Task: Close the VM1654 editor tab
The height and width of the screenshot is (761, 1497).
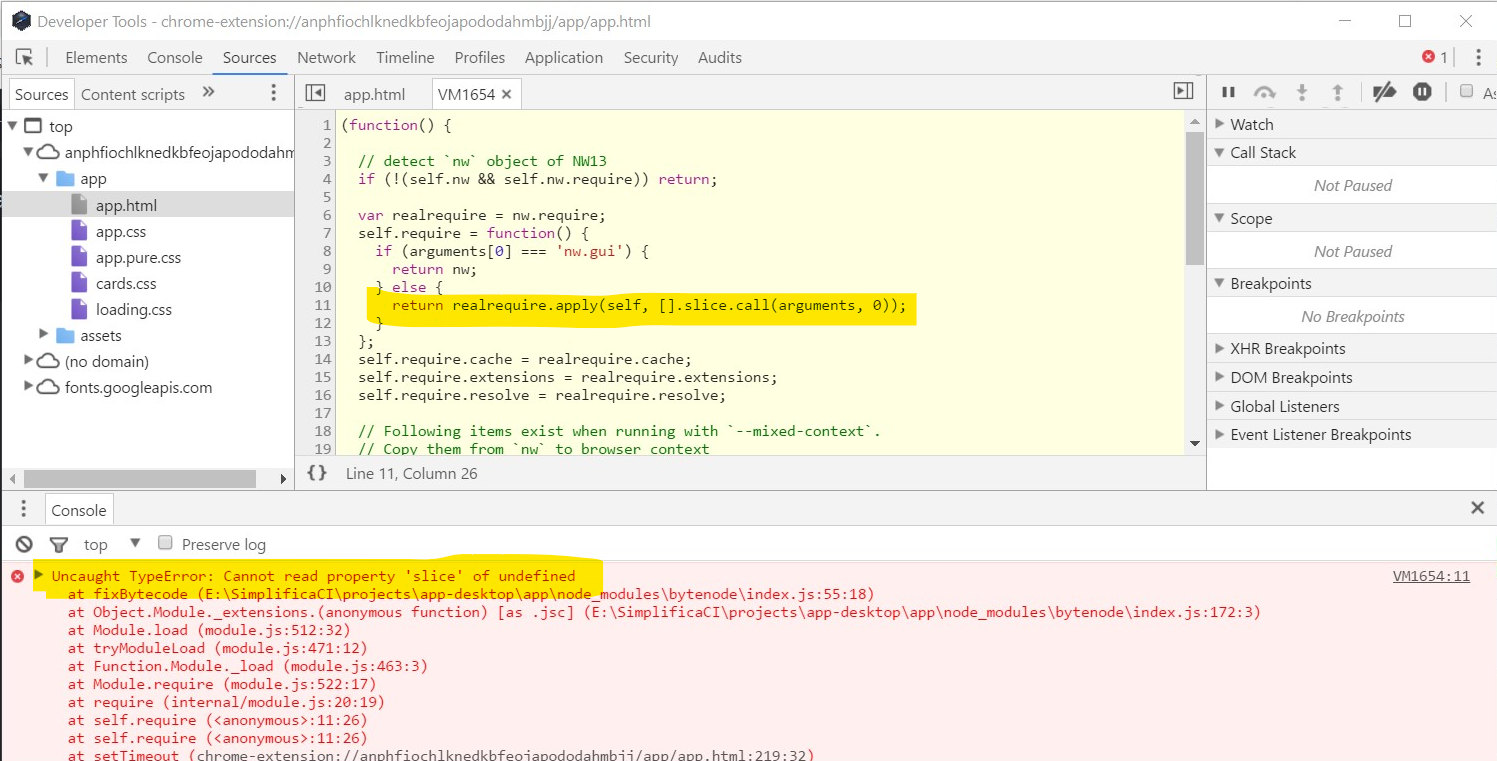Action: [x=506, y=94]
